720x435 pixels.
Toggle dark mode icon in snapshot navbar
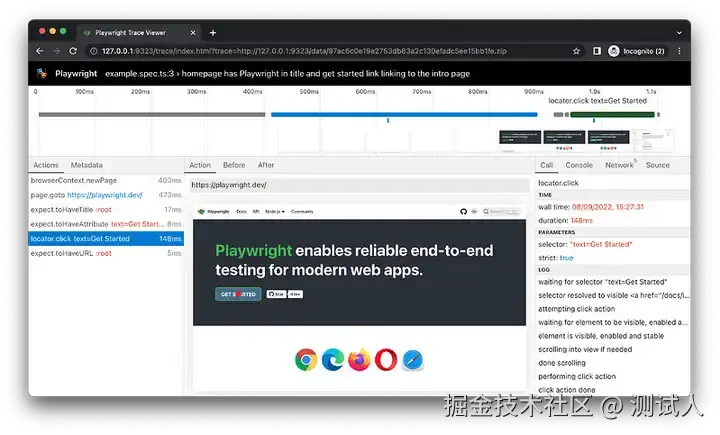coord(474,212)
